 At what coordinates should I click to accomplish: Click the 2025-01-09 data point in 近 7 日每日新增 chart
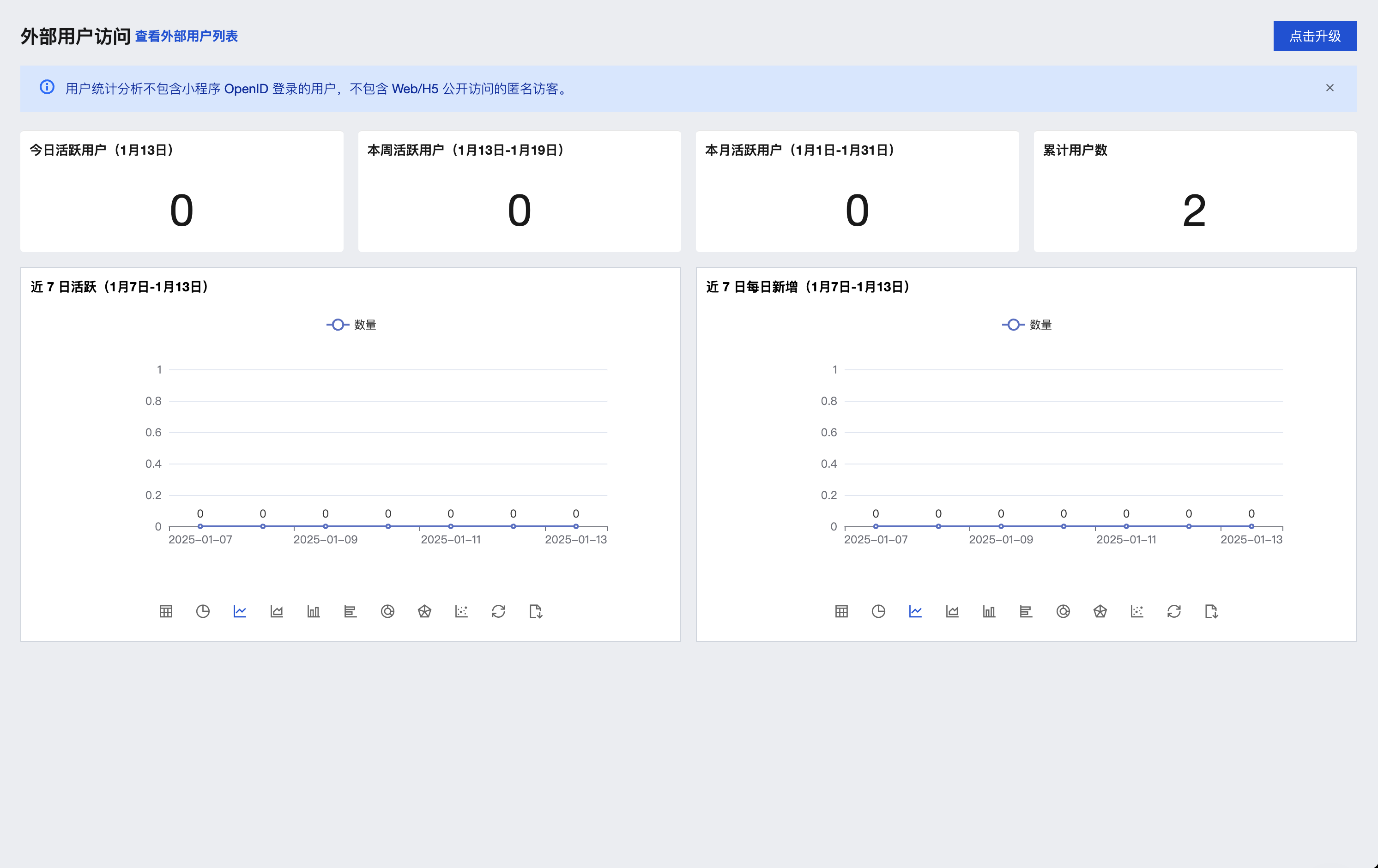click(1001, 526)
